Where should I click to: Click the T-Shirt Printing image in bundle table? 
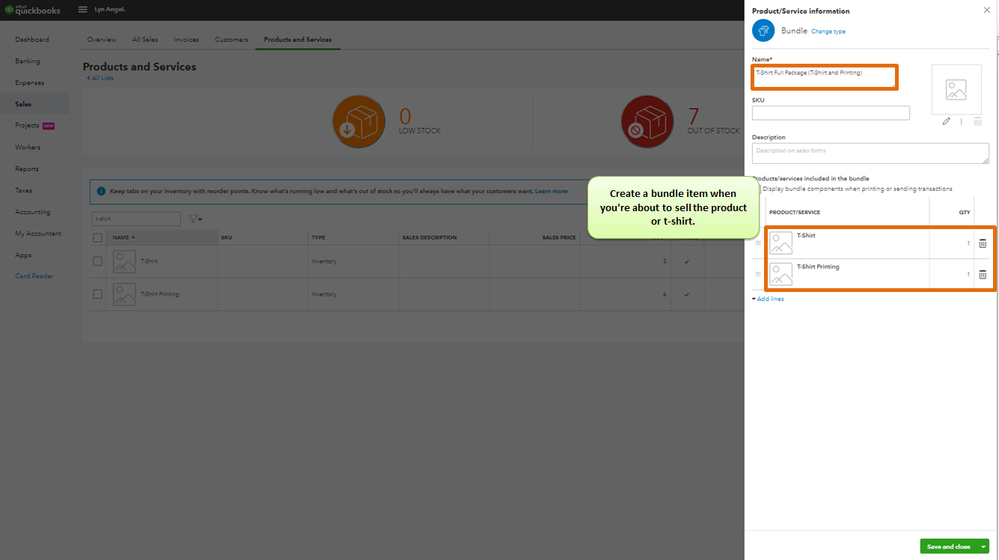780,274
